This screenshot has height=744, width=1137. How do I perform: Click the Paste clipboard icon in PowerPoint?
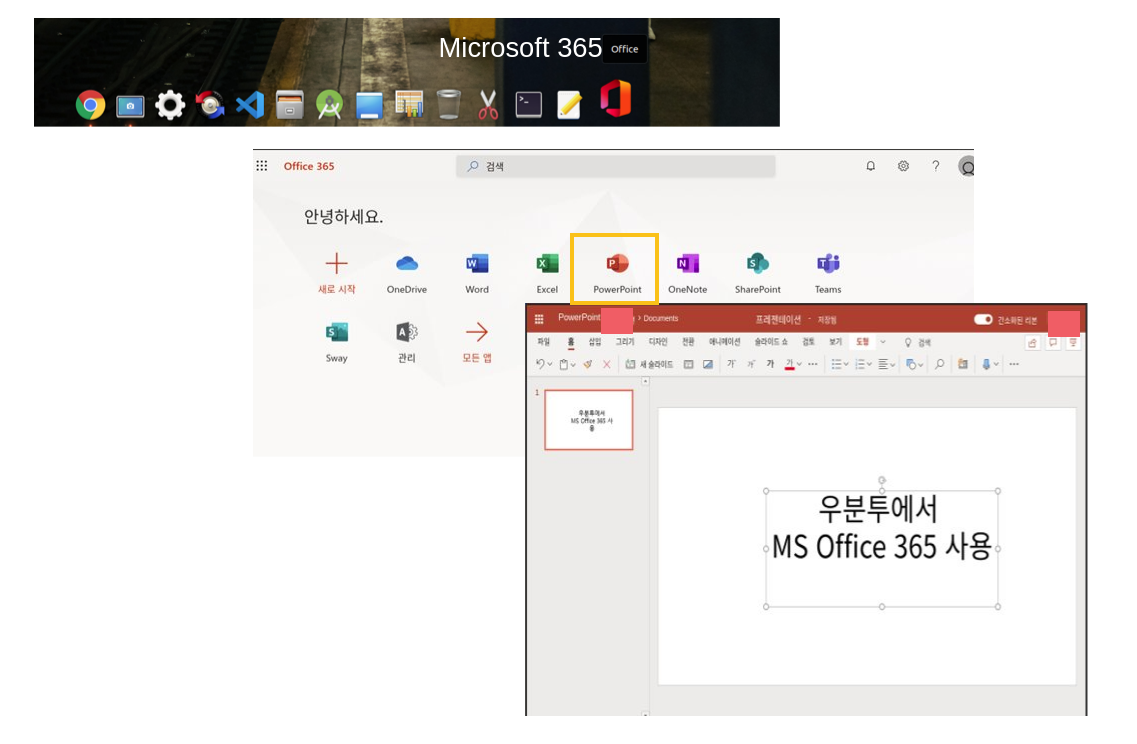coord(563,364)
